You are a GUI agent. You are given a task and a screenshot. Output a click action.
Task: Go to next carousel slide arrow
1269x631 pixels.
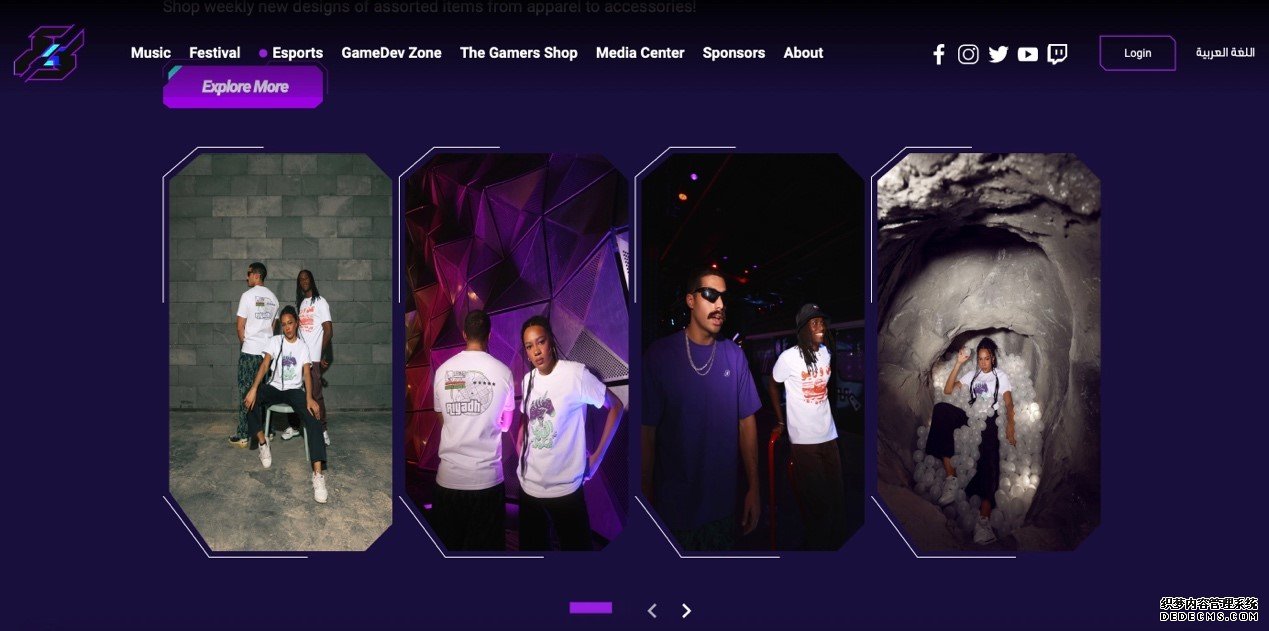686,610
